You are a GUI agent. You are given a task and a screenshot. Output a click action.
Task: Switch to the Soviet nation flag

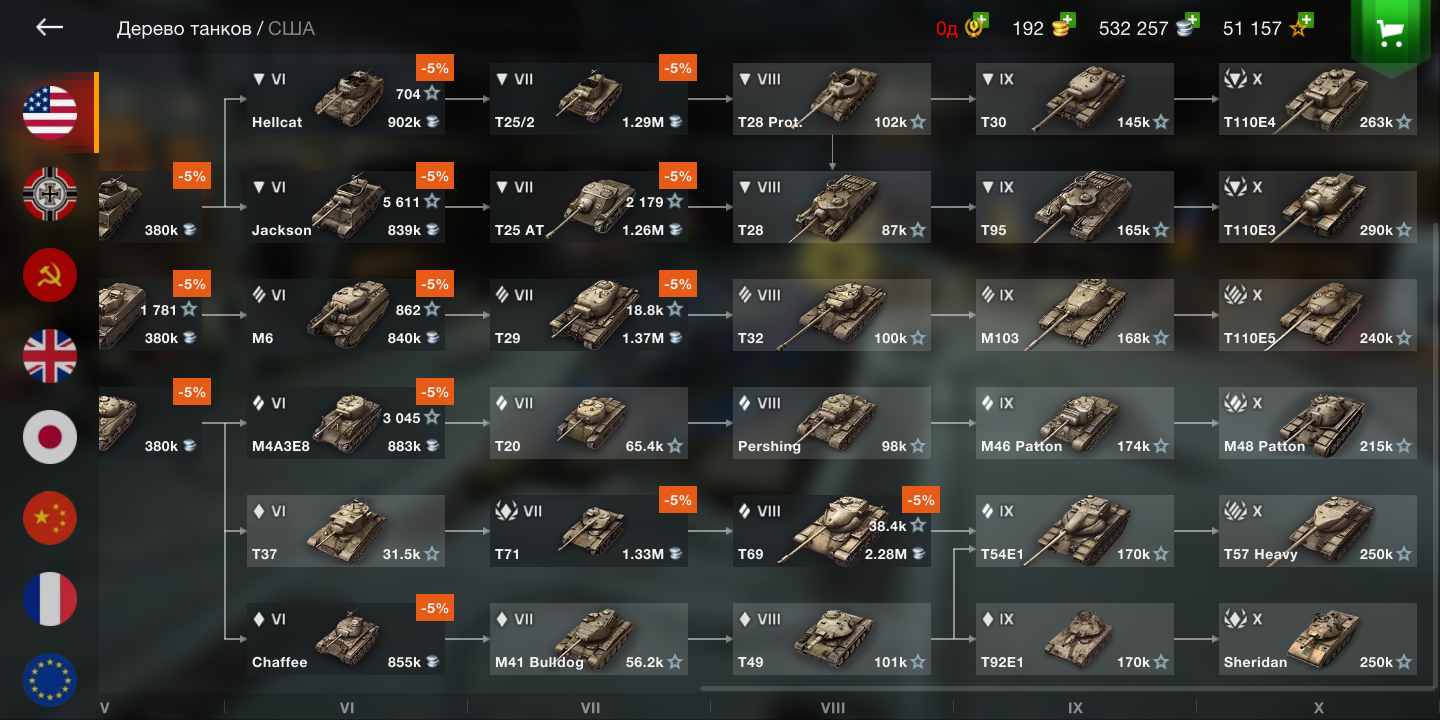pos(50,274)
